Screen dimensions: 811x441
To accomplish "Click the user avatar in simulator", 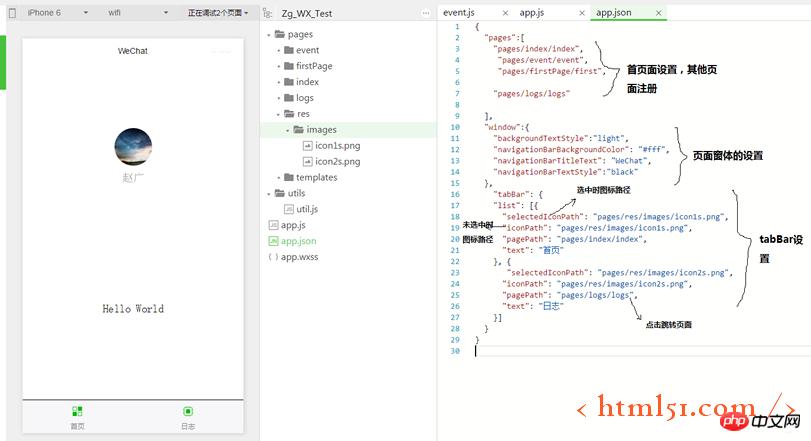I will pos(133,147).
